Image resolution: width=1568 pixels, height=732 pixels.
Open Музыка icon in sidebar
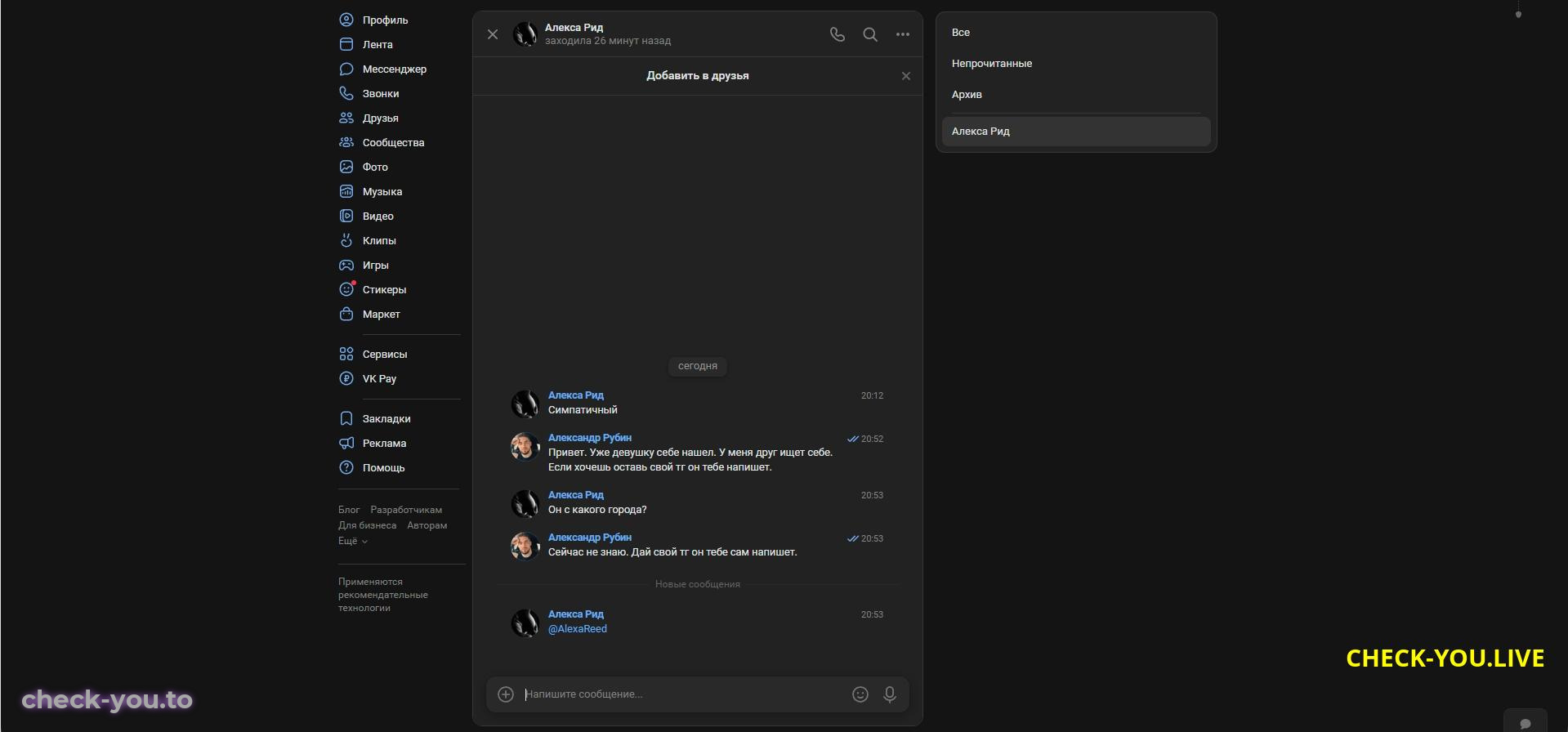click(x=346, y=191)
